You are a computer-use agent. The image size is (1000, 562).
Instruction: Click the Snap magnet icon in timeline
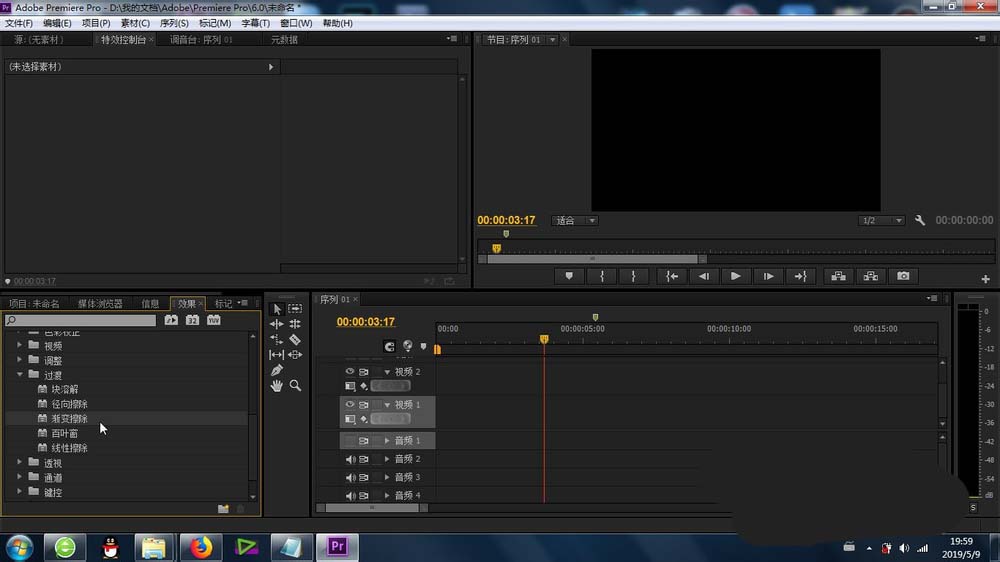389,346
